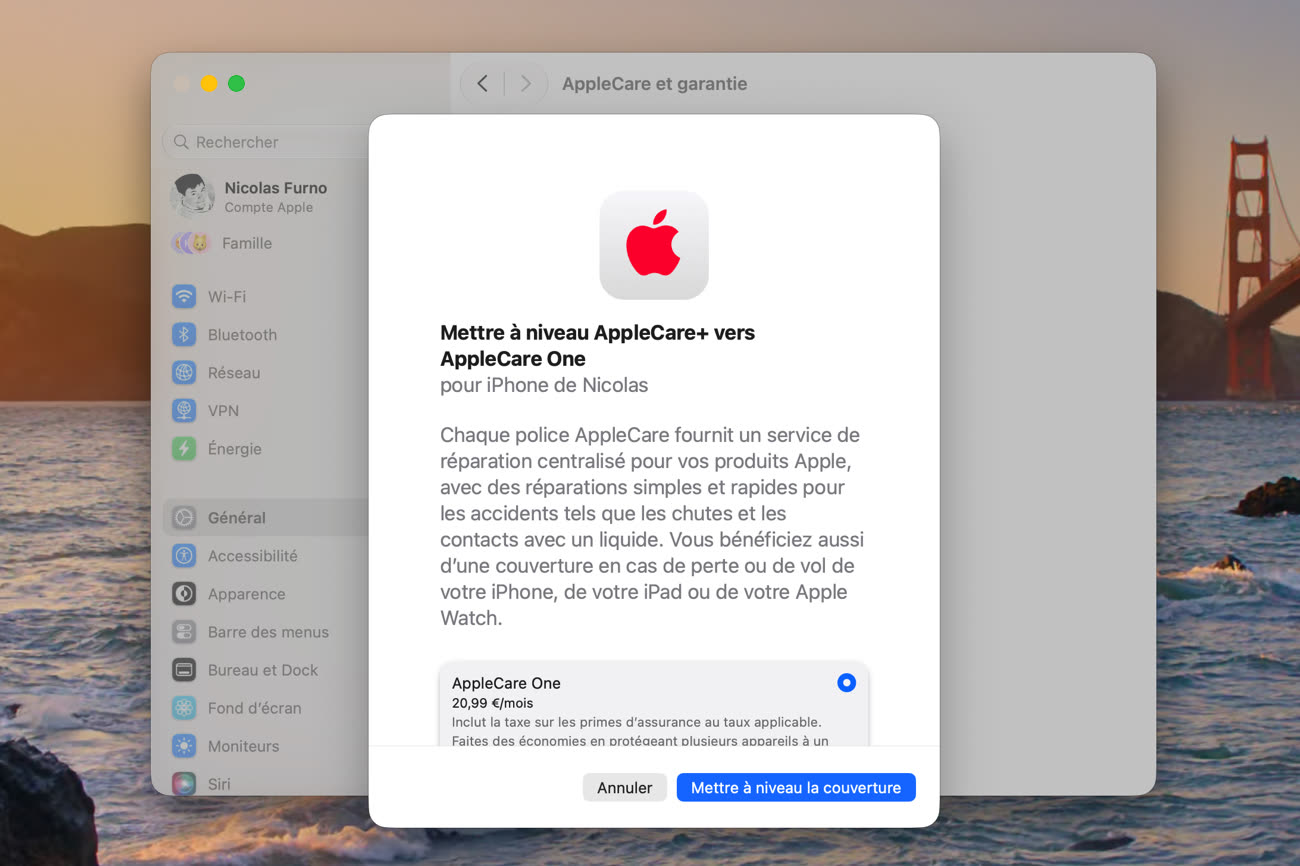The width and height of the screenshot is (1300, 866).
Task: Click the Général label
Action: [237, 518]
